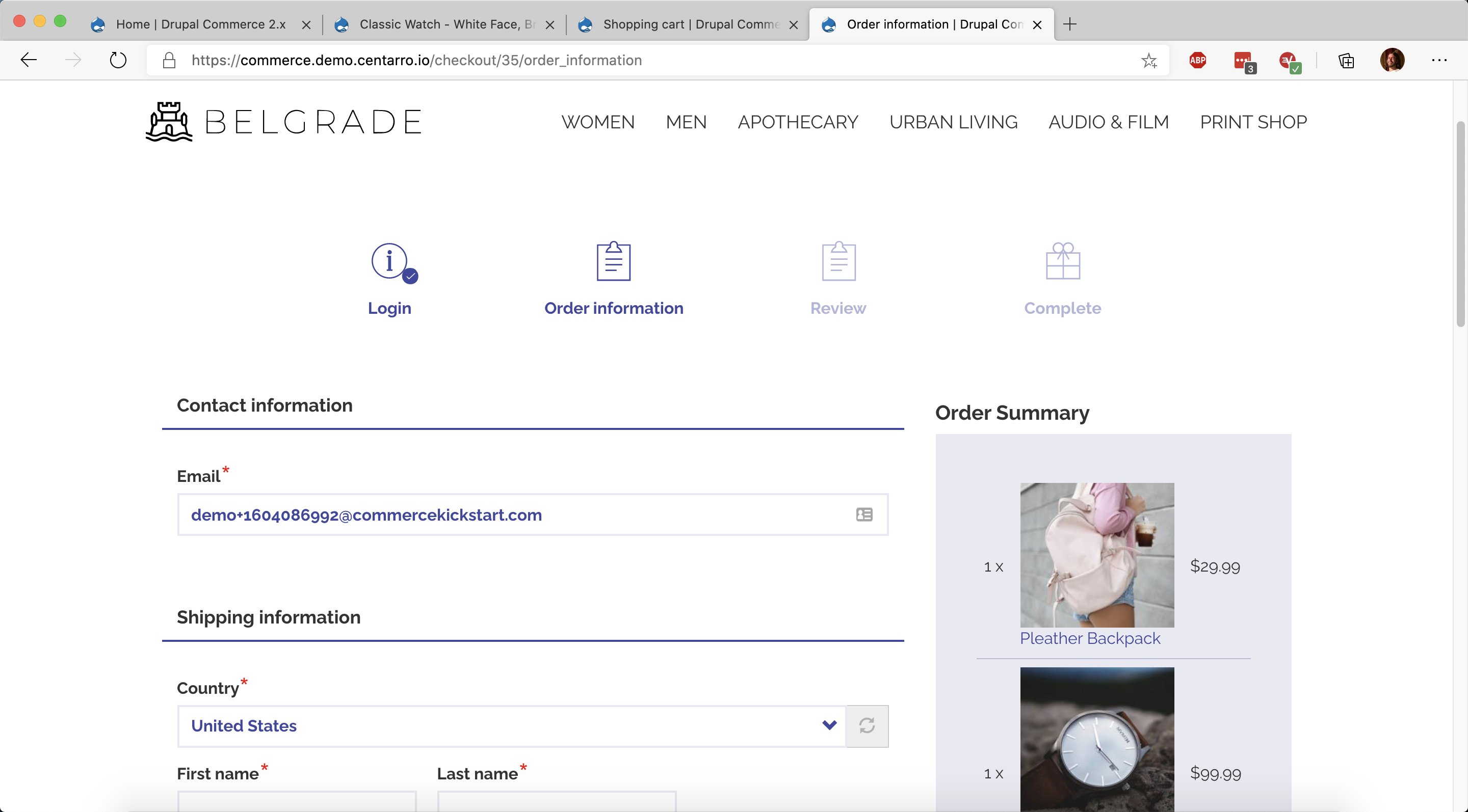
Task: Click the browser profile avatar icon
Action: pyautogui.click(x=1393, y=60)
